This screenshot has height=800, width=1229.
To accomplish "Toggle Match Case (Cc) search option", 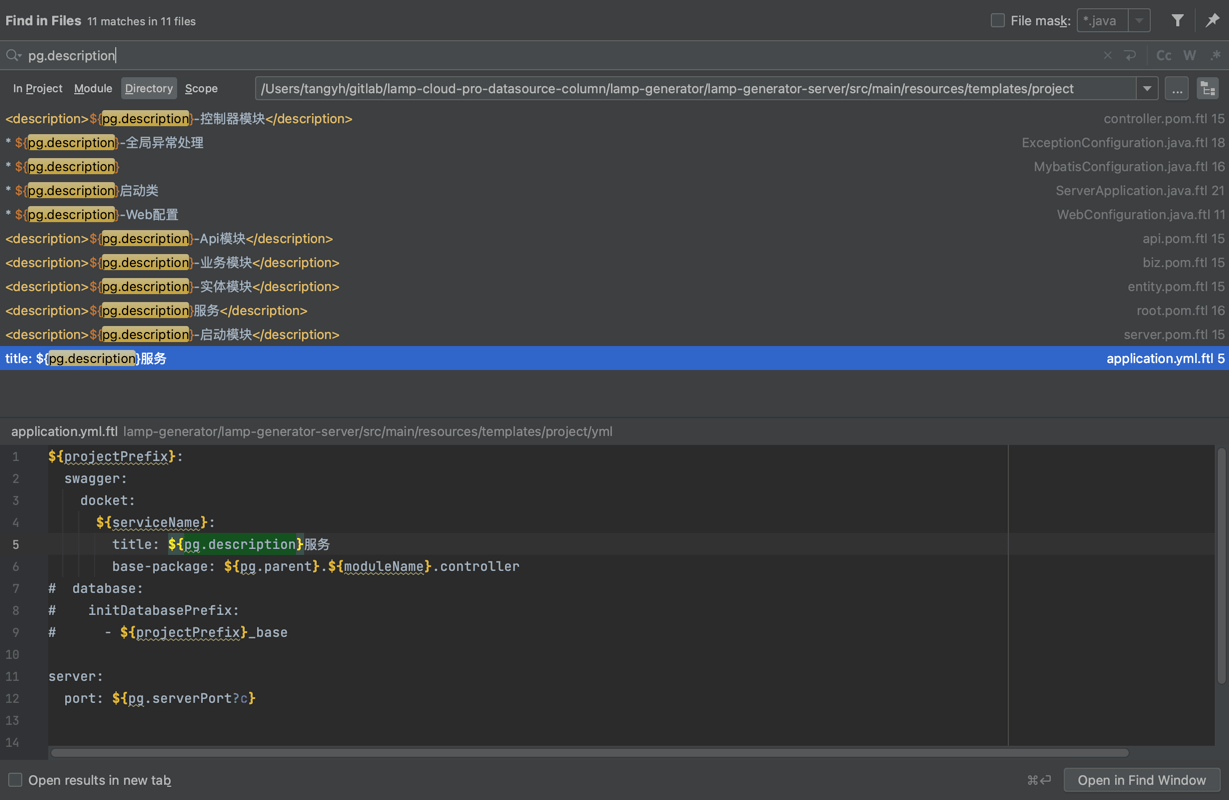I will point(1163,56).
